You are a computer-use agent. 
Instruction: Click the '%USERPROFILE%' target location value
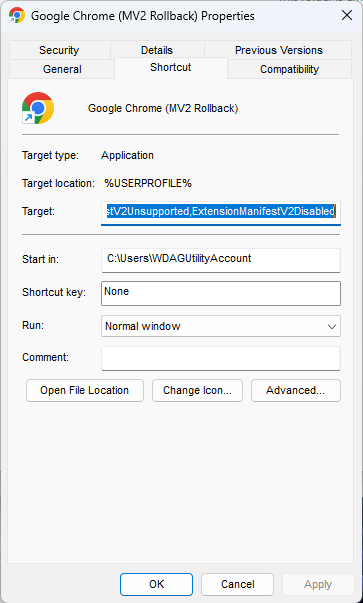point(148,183)
